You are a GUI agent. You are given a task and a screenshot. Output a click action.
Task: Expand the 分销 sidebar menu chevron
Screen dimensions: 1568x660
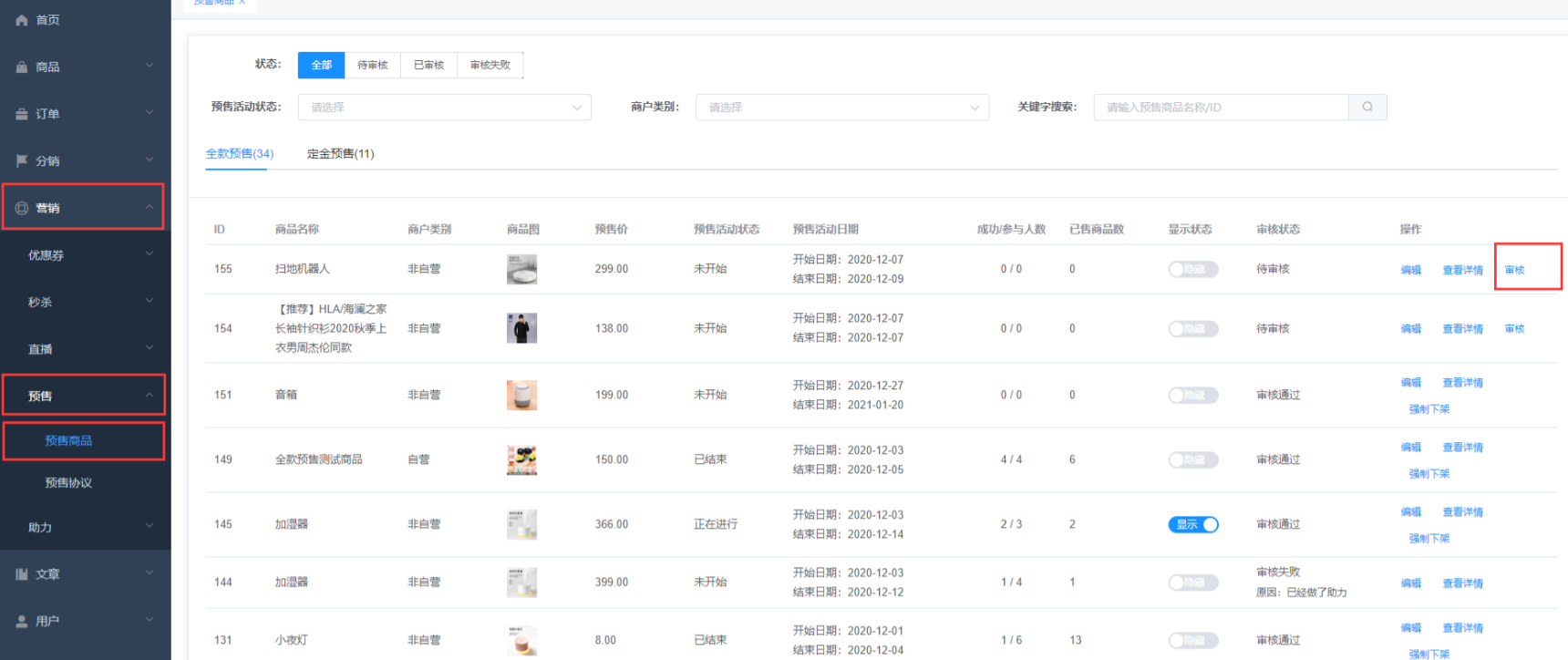click(150, 160)
